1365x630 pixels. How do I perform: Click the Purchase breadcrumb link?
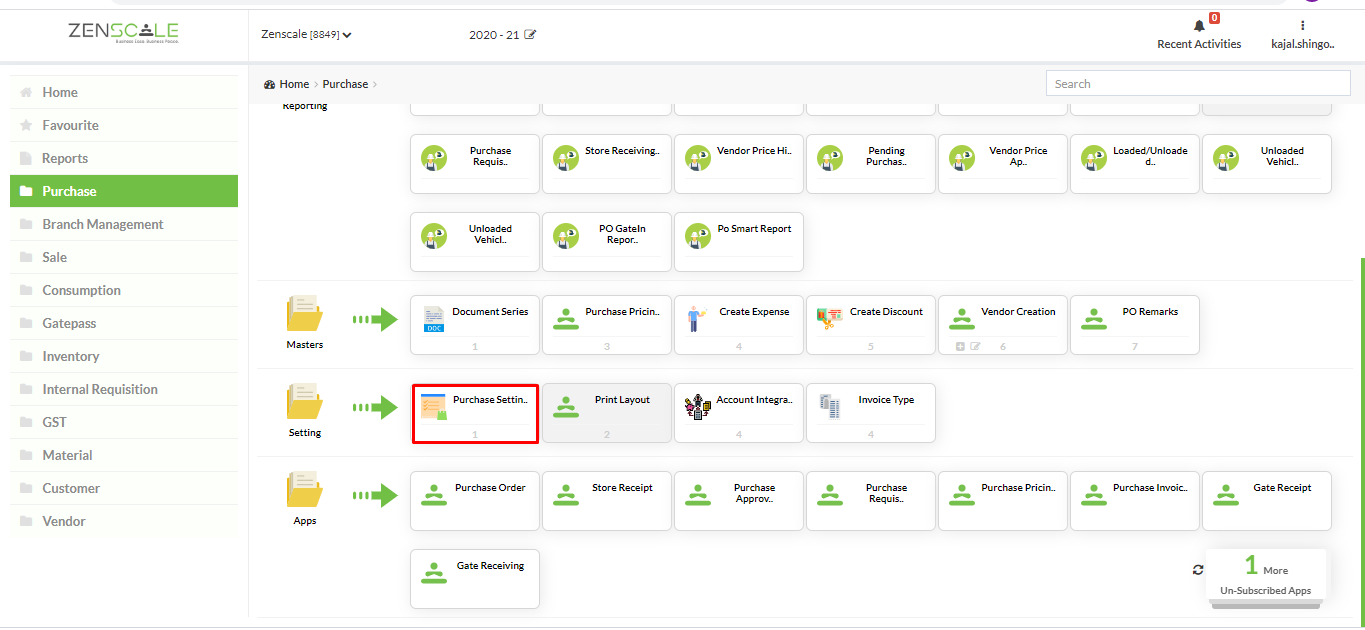coord(345,84)
